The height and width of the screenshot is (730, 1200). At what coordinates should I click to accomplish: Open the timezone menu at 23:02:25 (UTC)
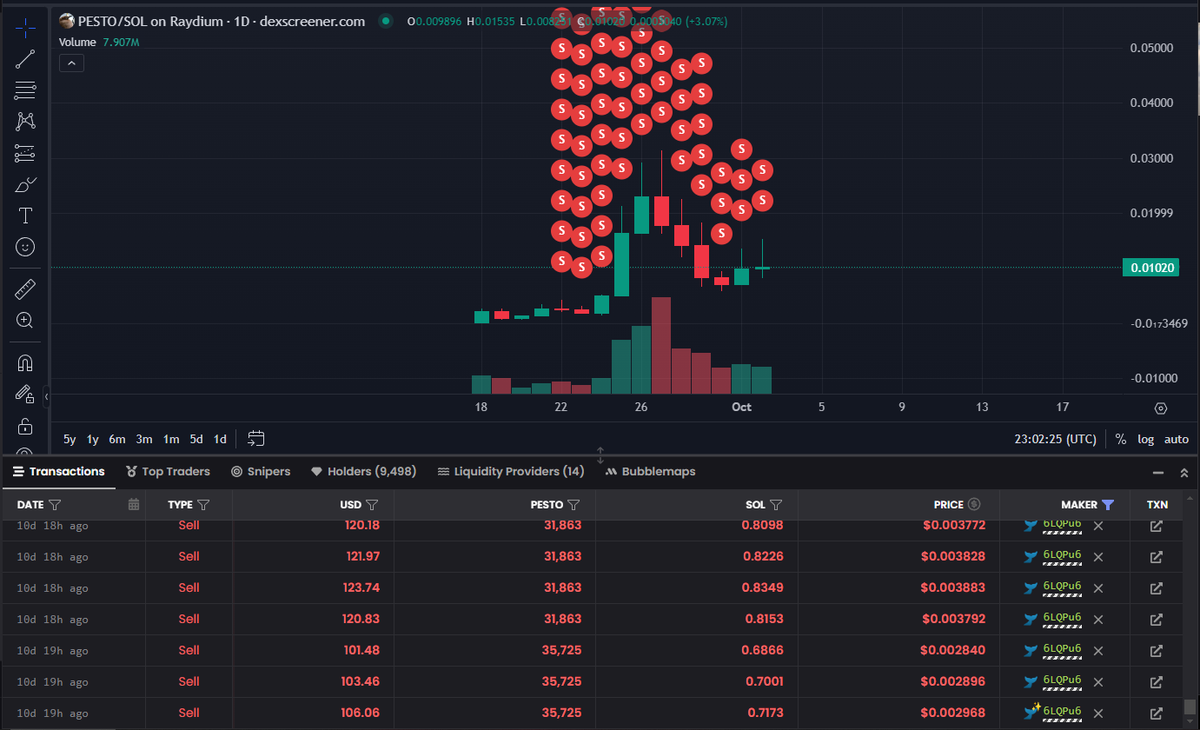coord(1055,439)
